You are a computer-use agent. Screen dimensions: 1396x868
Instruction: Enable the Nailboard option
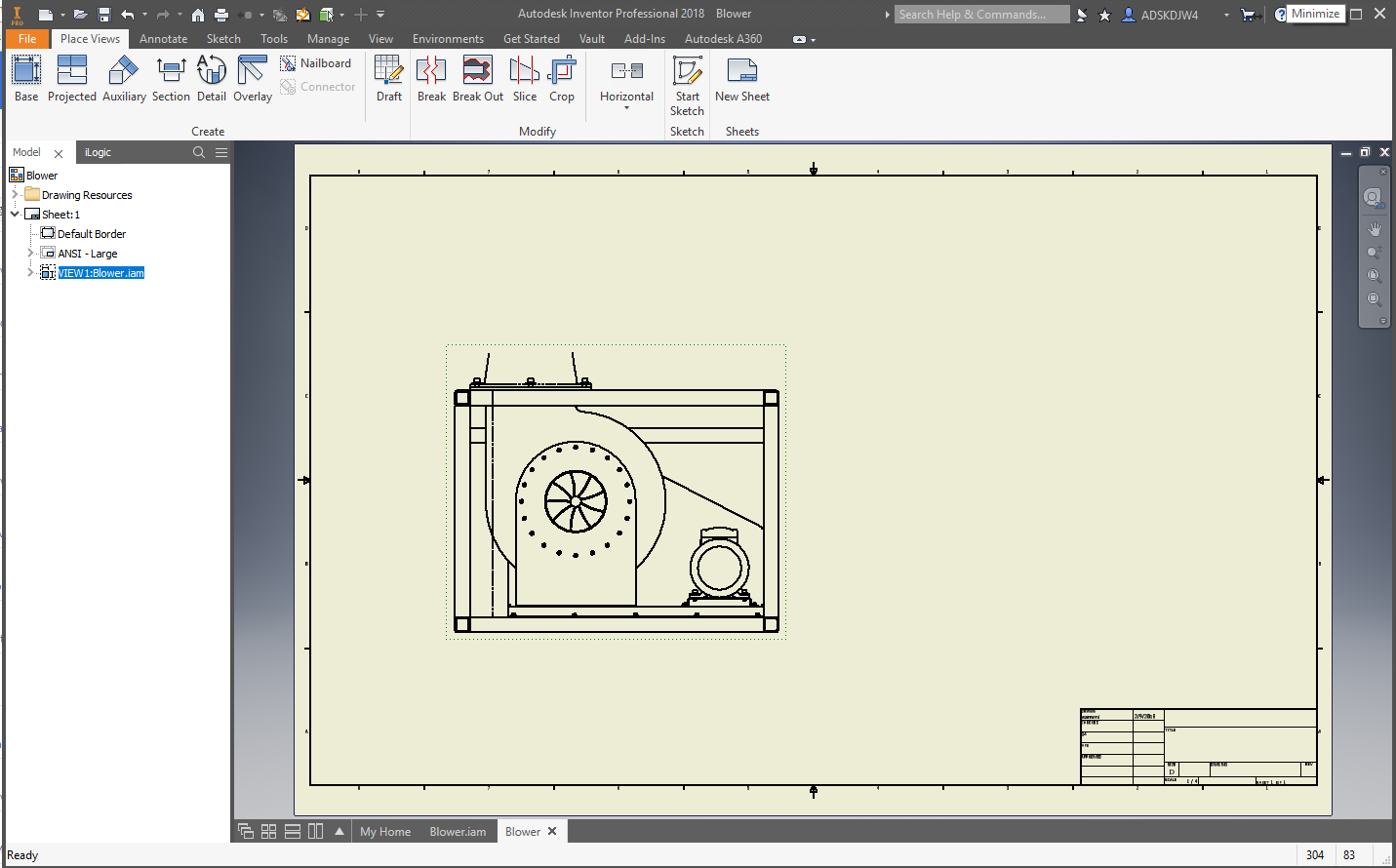click(317, 62)
